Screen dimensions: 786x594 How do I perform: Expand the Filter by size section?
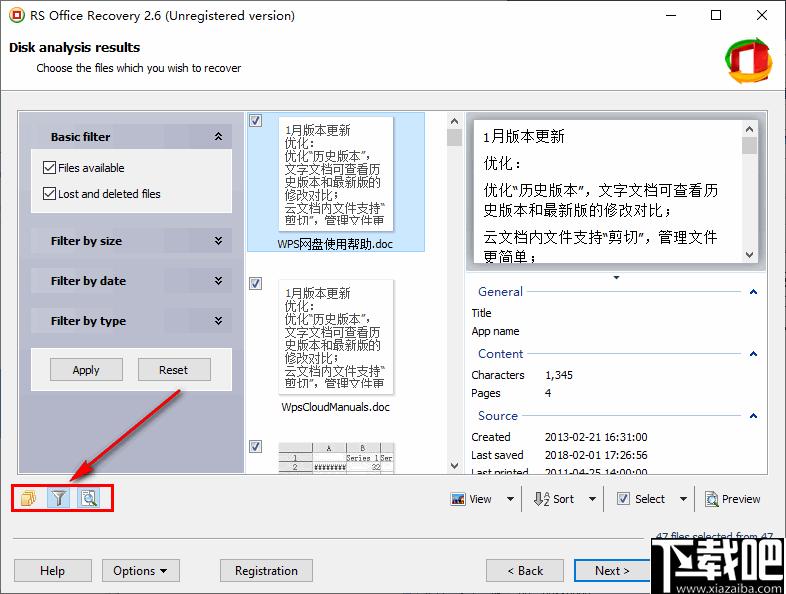[218, 241]
